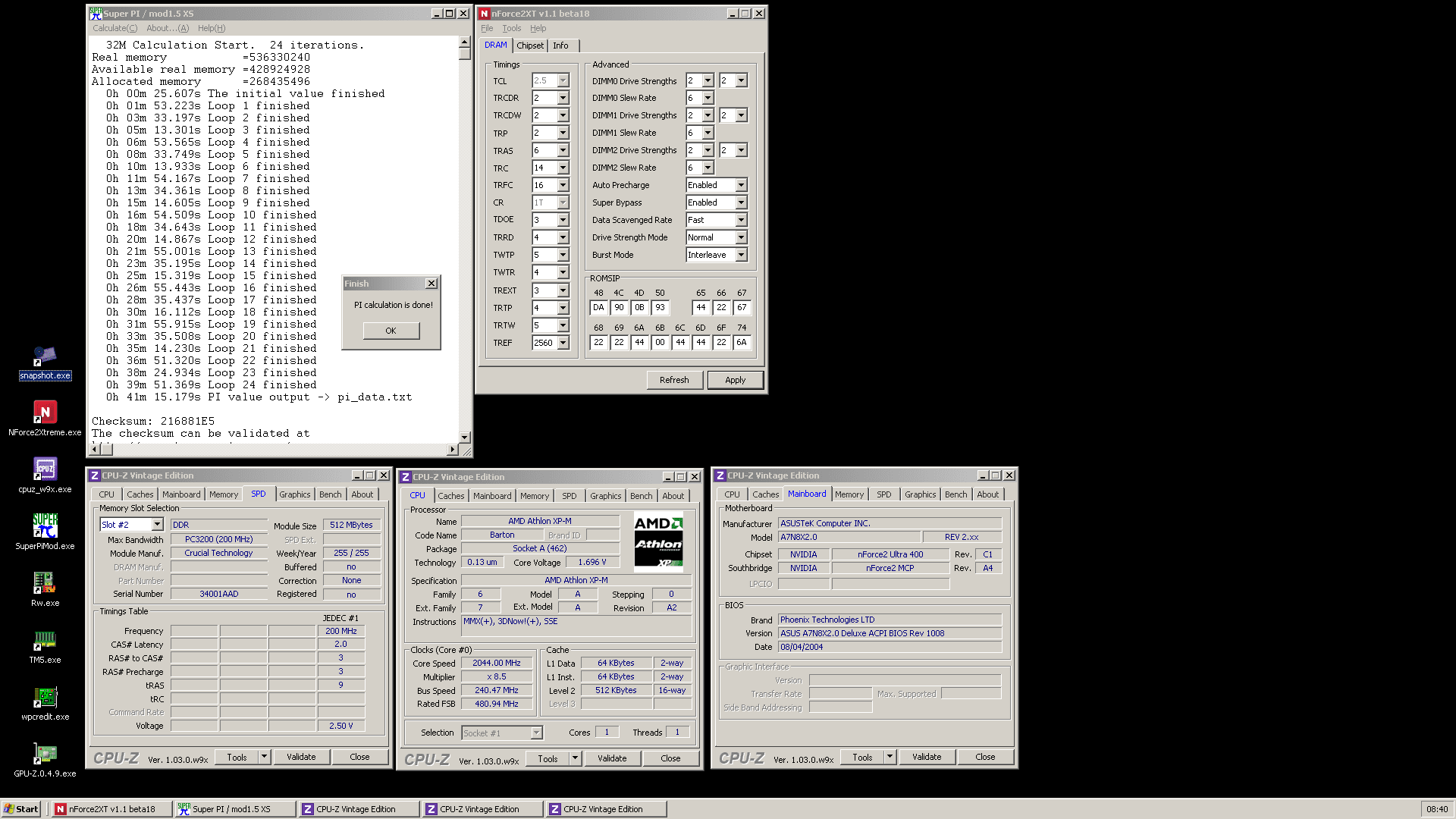This screenshot has width=1456, height=819.
Task: Open wpcredit.exe desktop icon
Action: click(x=45, y=703)
